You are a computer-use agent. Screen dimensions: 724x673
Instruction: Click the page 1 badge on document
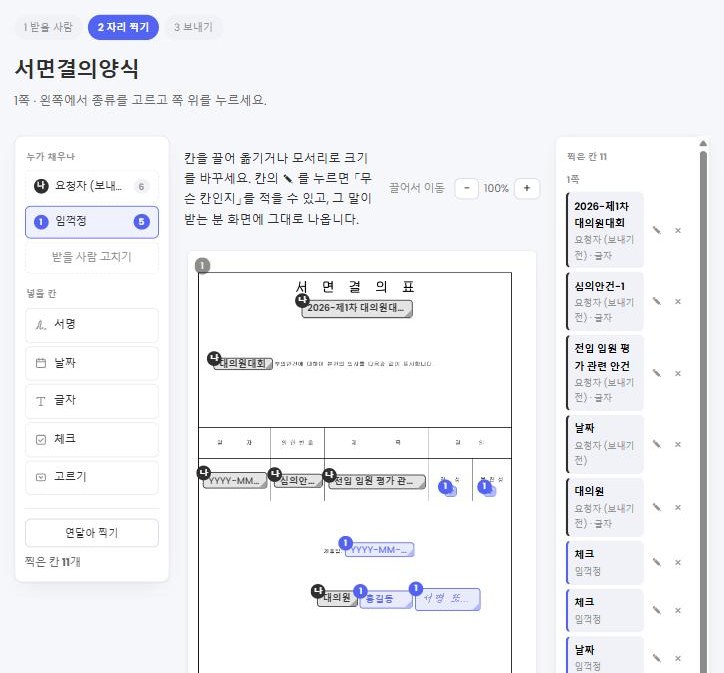tap(203, 266)
